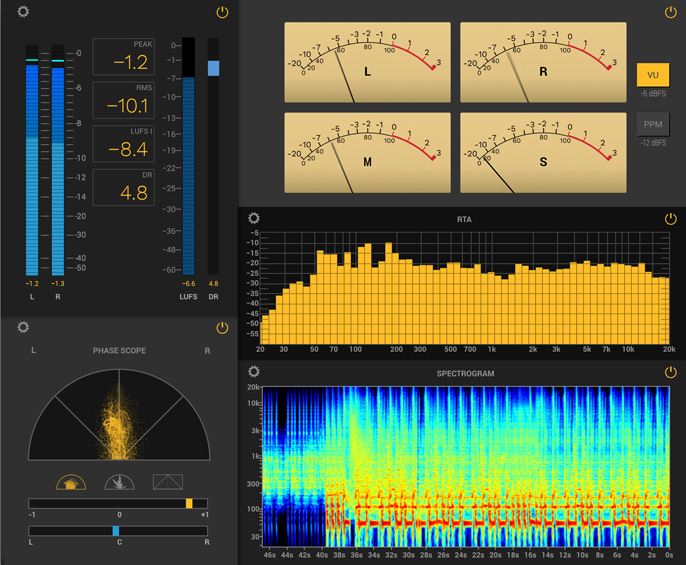Click the L-C-R stereo balance bar
The height and width of the screenshot is (565, 686).
(118, 531)
